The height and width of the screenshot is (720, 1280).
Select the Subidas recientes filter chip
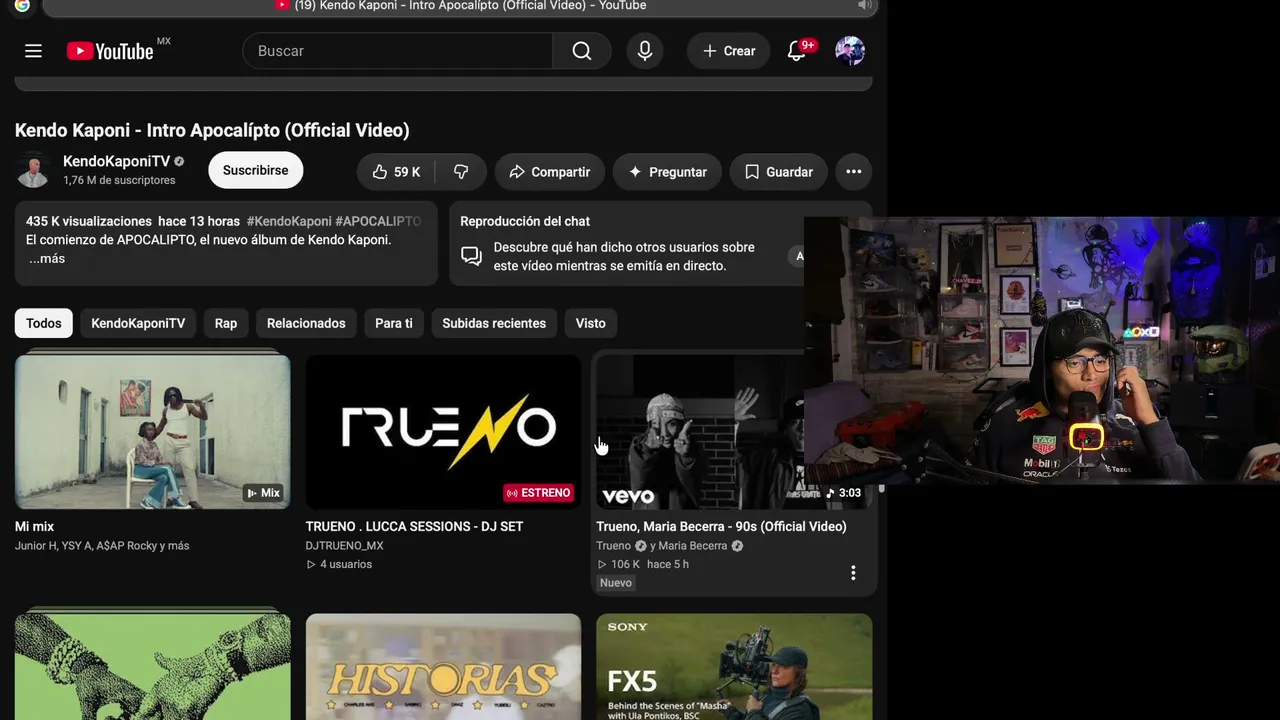coord(494,323)
